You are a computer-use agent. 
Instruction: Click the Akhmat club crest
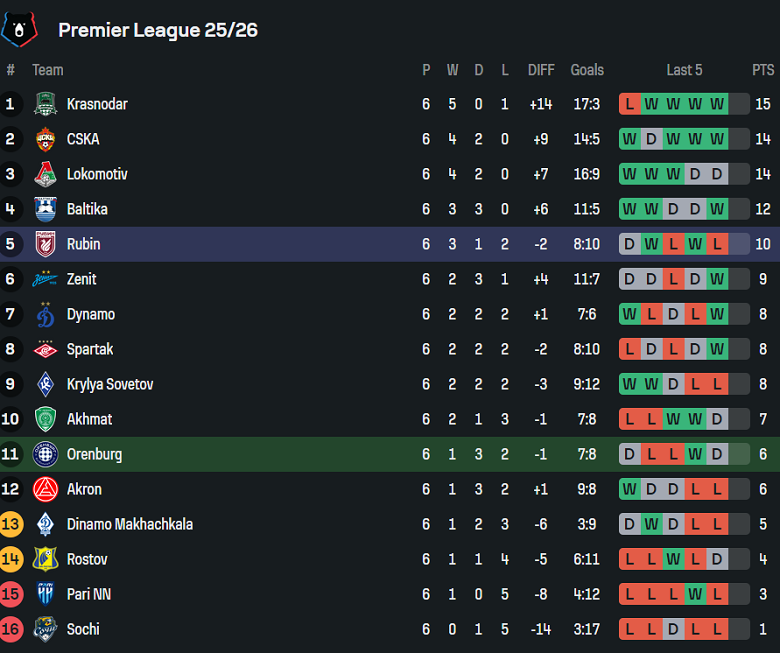tap(45, 419)
